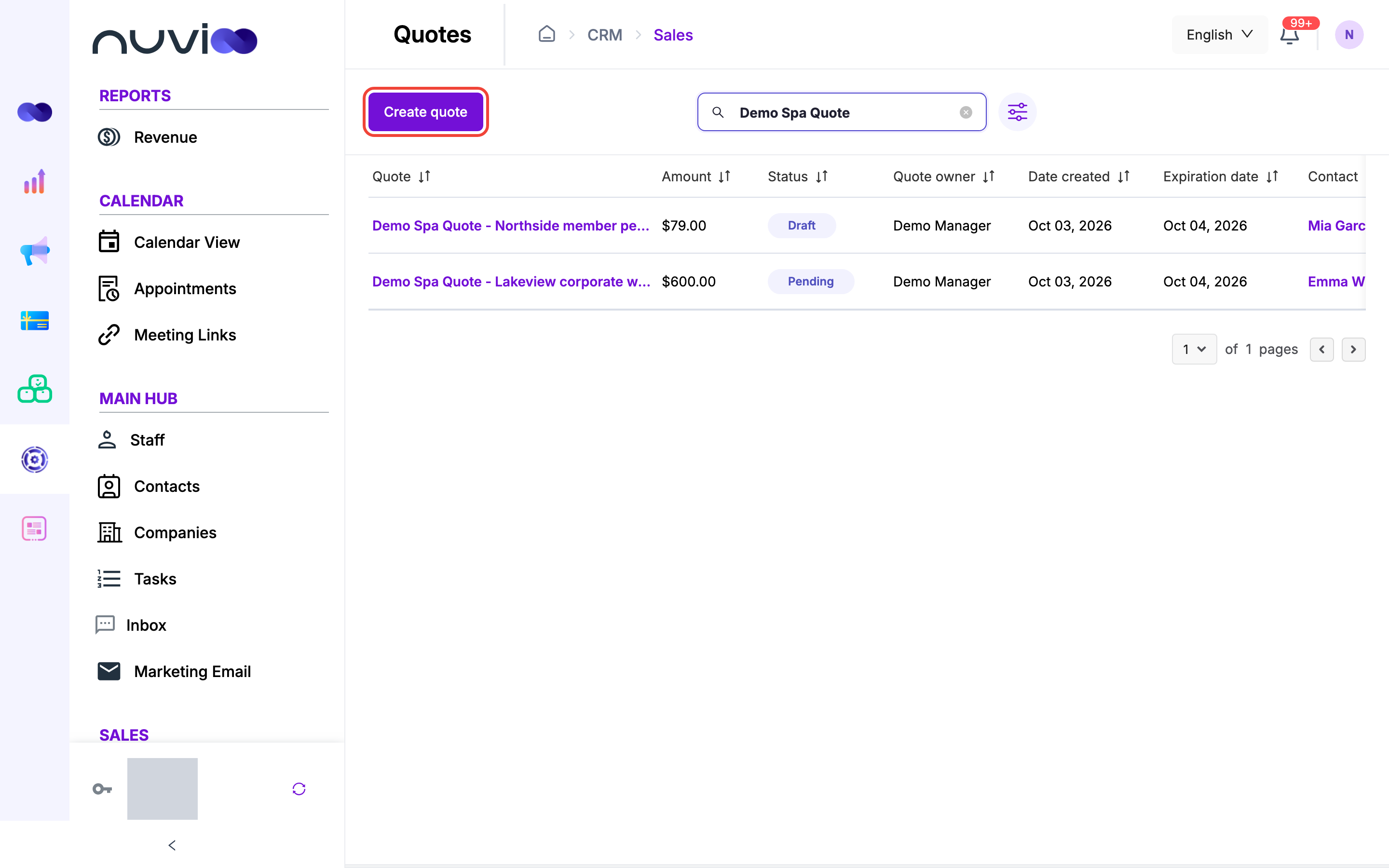Screen dimensions: 1389x868
Task: Open Contacts menu item
Action: tap(149, 486)
